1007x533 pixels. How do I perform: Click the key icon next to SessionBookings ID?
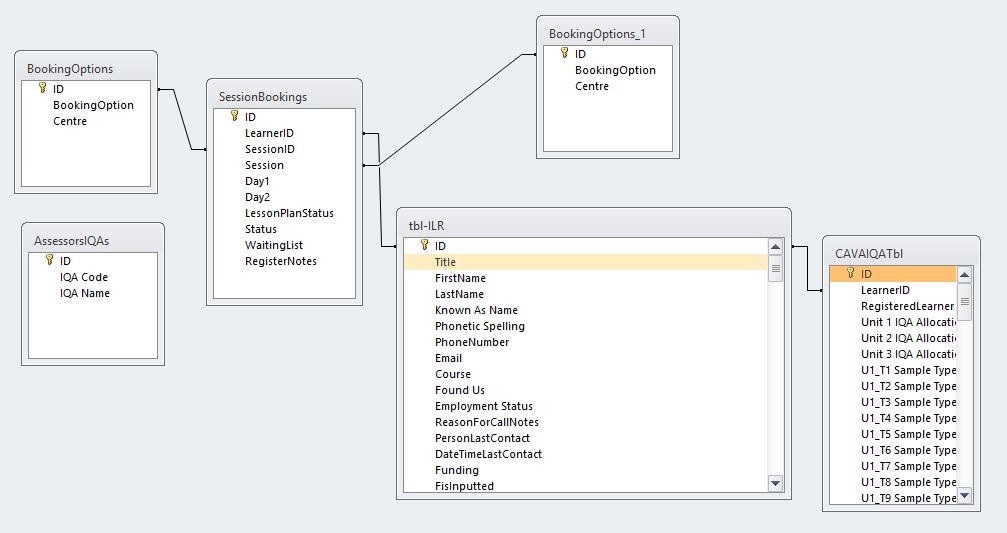click(x=234, y=116)
